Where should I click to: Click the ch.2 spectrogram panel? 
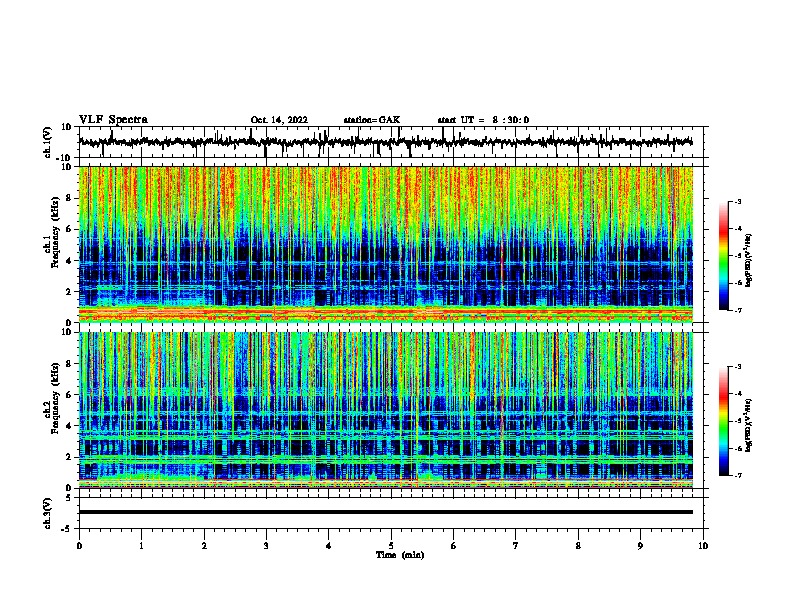[385, 410]
